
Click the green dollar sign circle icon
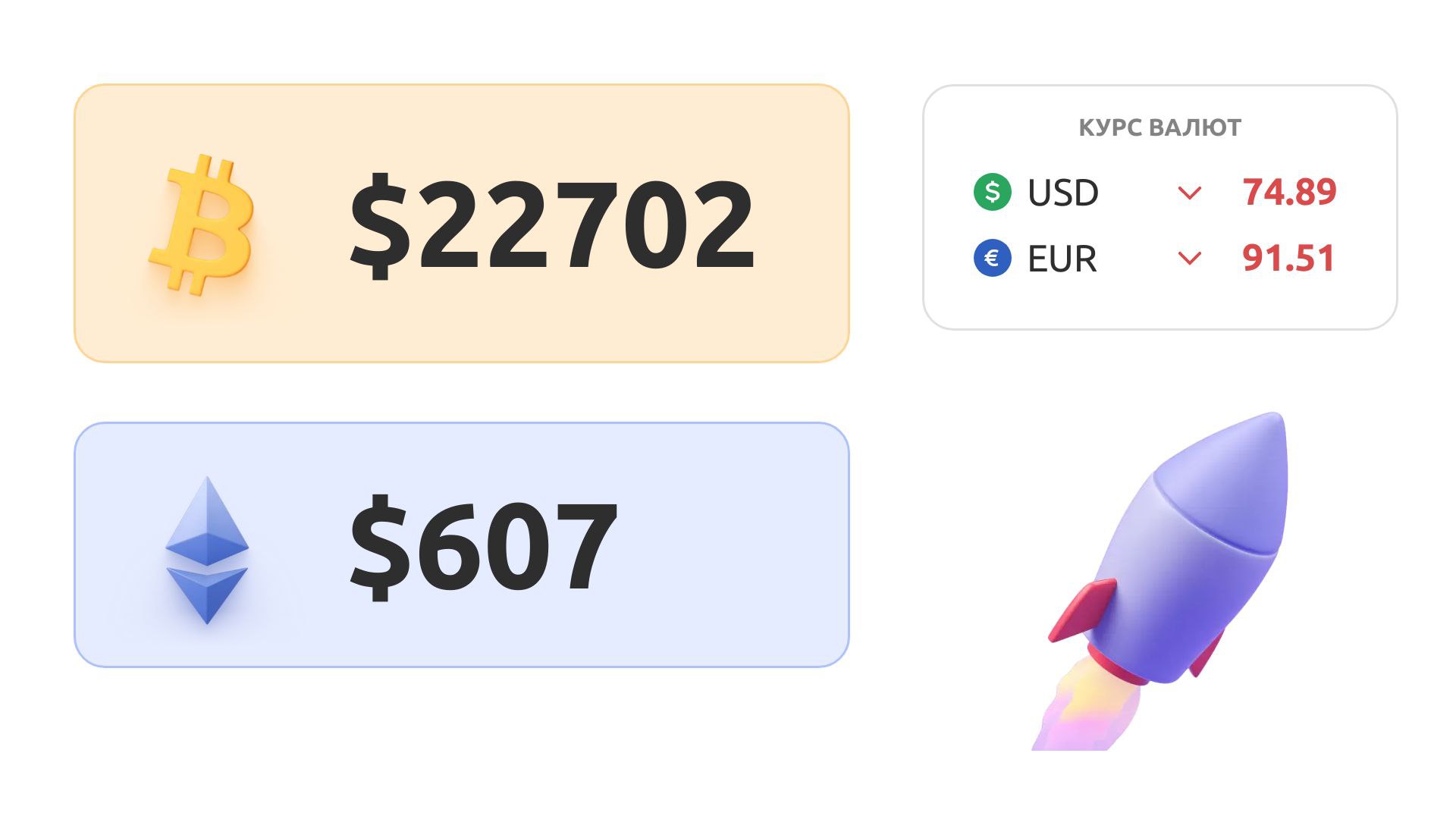point(992,192)
